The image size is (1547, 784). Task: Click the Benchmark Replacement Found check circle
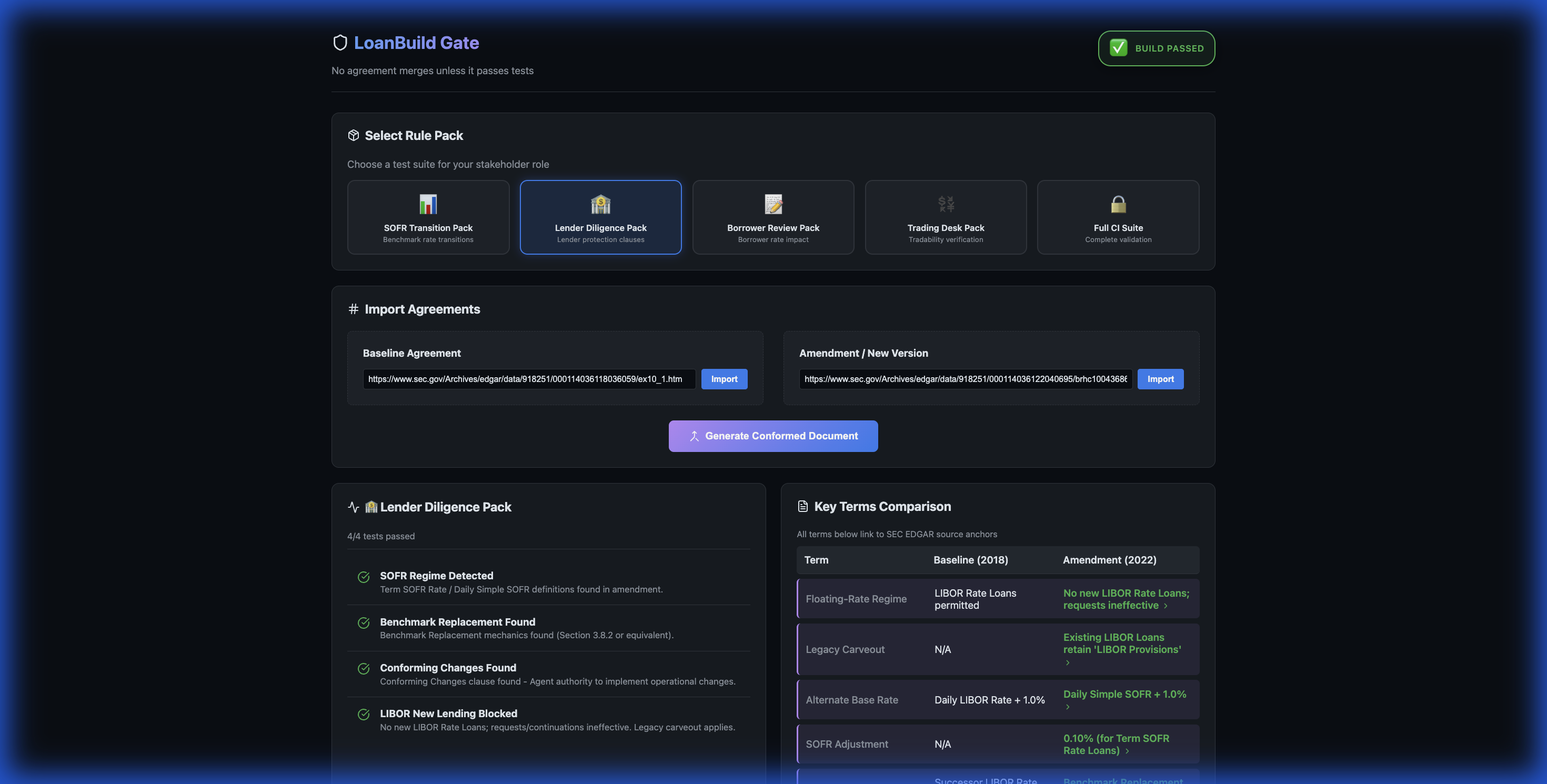[363, 622]
